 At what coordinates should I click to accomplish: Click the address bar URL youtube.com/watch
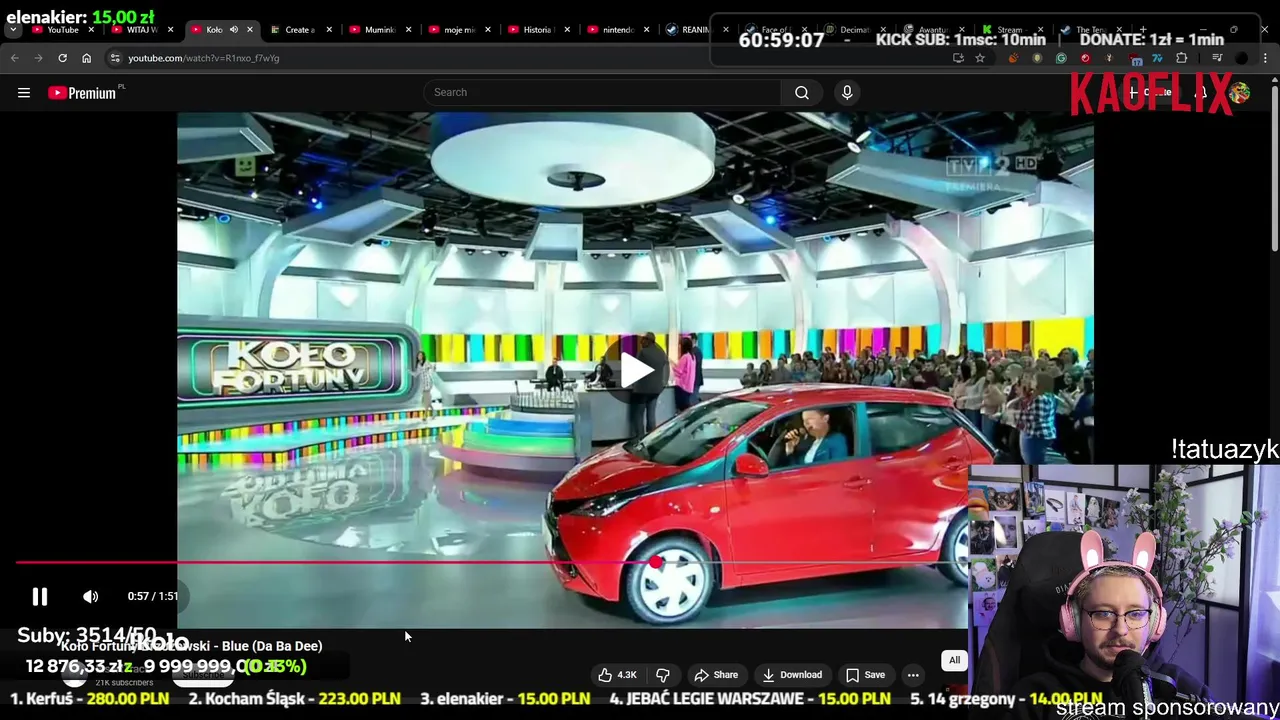[x=204, y=58]
